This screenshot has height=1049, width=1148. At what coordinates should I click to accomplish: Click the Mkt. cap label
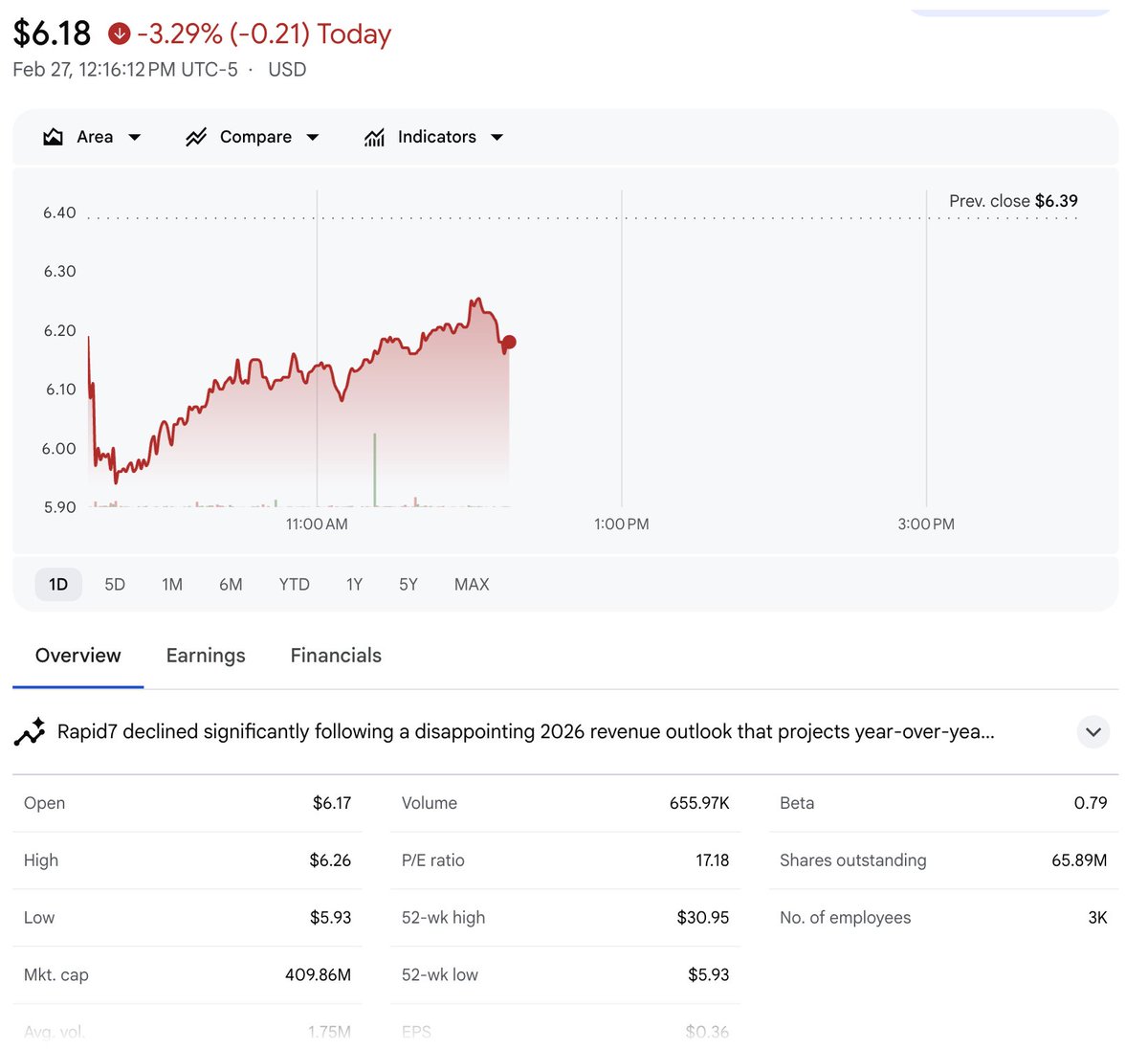[56, 975]
